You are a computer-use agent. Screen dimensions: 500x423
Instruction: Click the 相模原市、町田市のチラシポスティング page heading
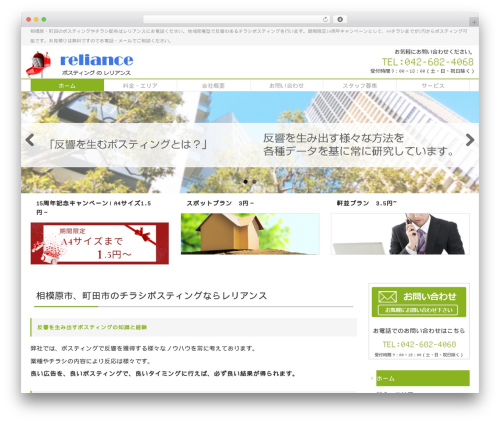pos(151,296)
